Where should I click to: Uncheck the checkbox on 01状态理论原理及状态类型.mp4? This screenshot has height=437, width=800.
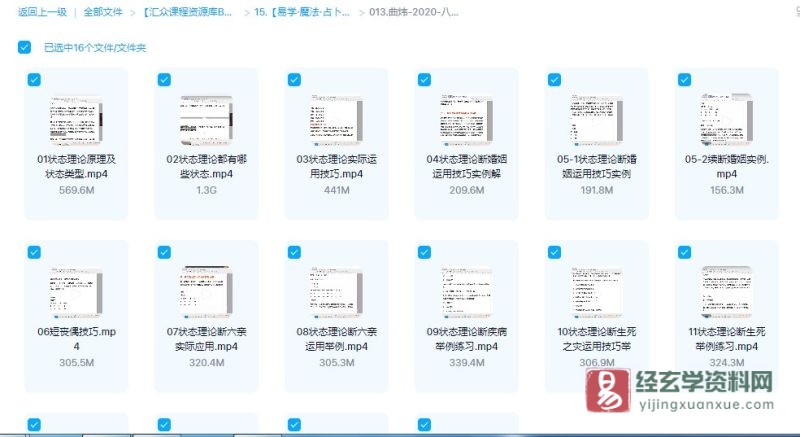pos(34,80)
